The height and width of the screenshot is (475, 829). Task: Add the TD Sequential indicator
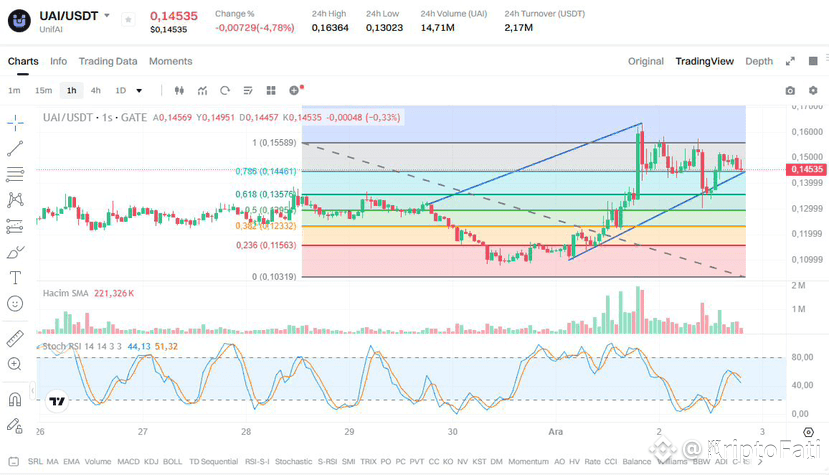pyautogui.click(x=214, y=462)
